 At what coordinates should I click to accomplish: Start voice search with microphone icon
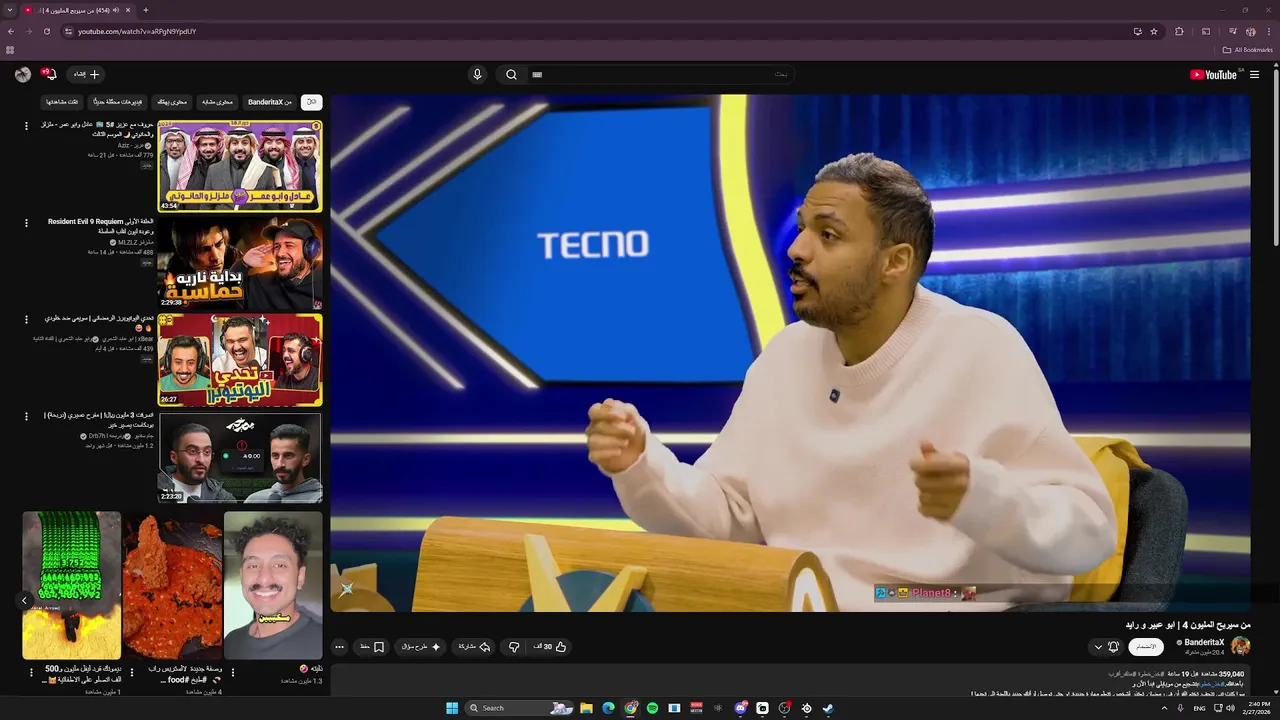(x=477, y=74)
